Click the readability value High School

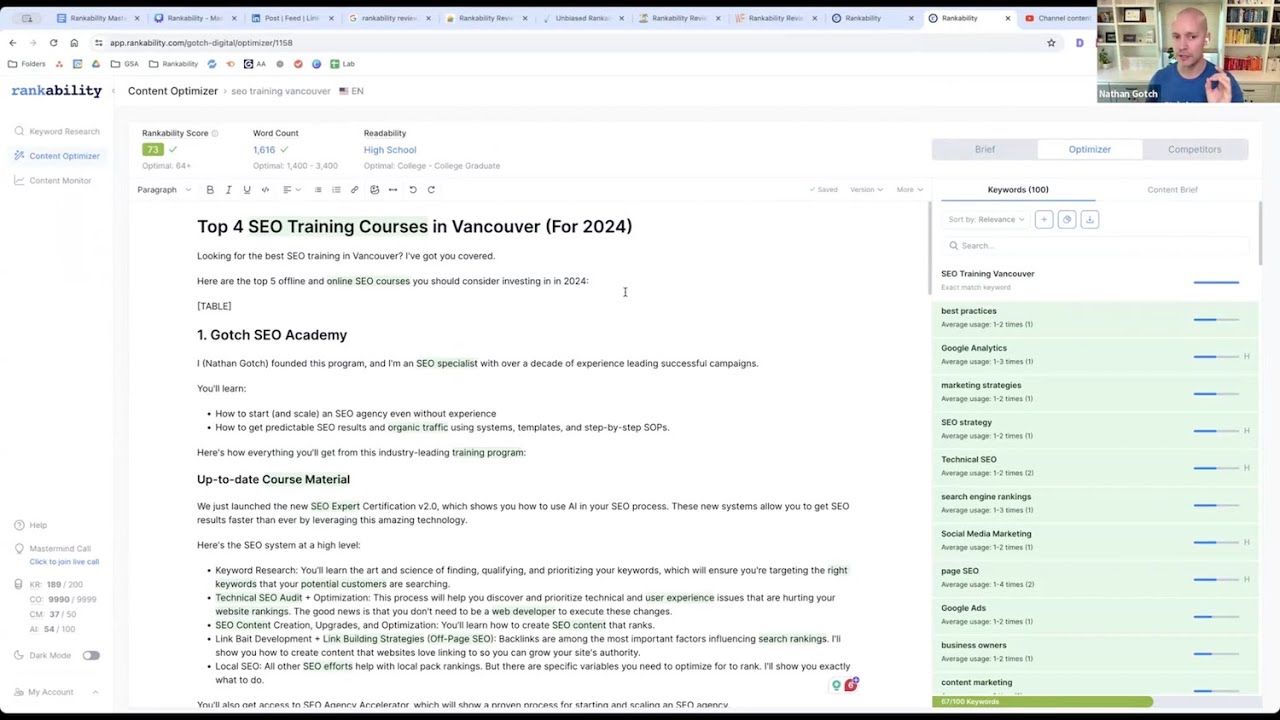point(390,150)
